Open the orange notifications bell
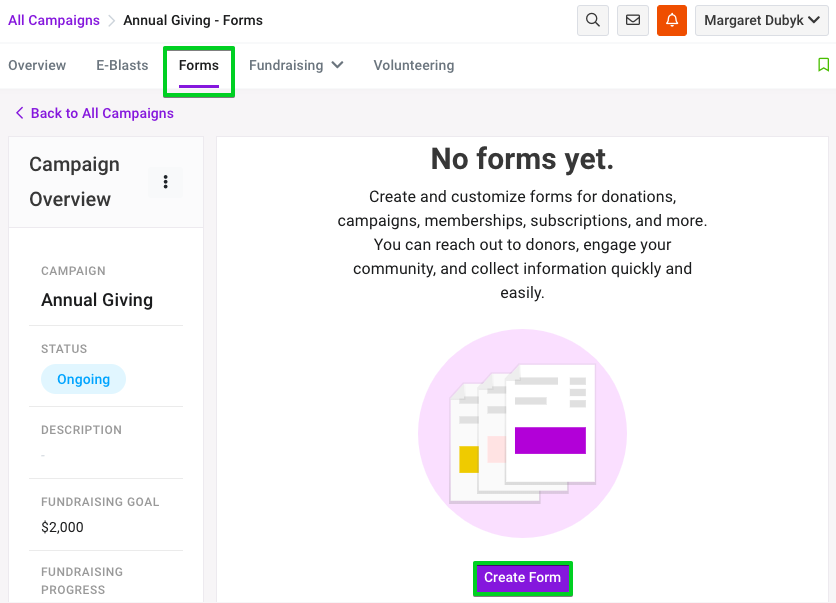The image size is (836, 603). tap(672, 20)
